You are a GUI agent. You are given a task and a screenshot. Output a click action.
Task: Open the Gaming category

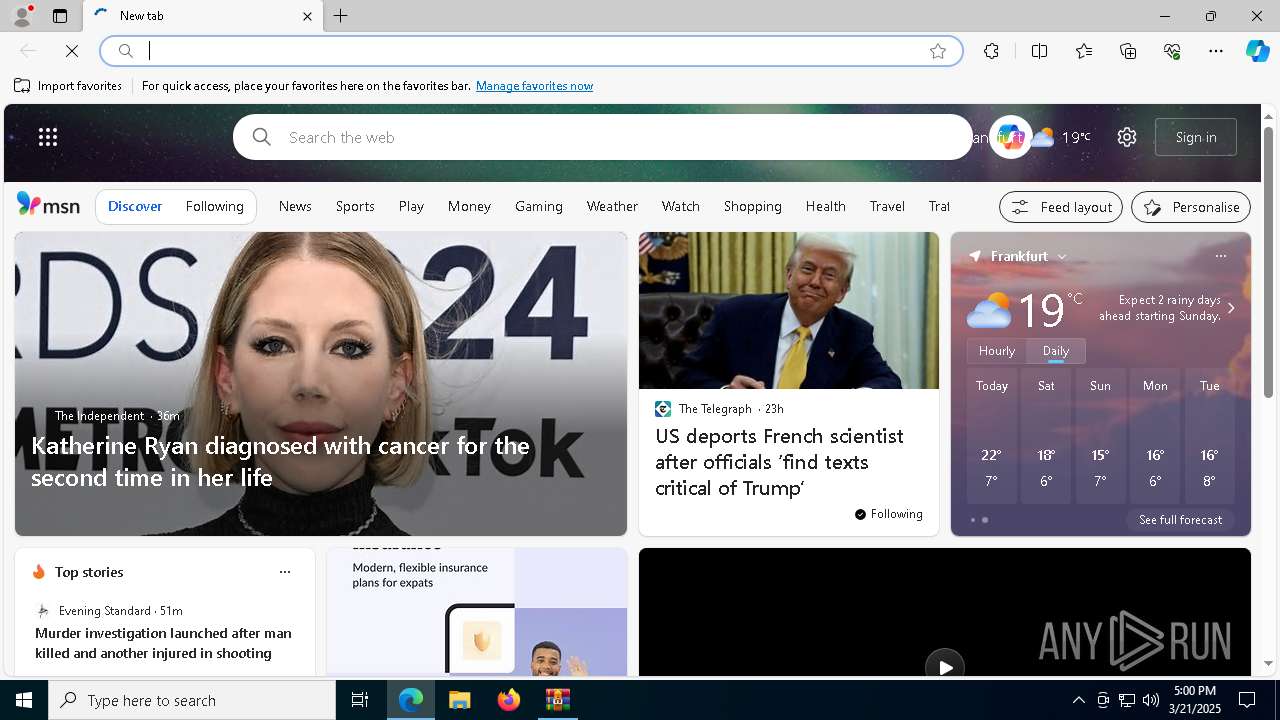[x=539, y=206]
